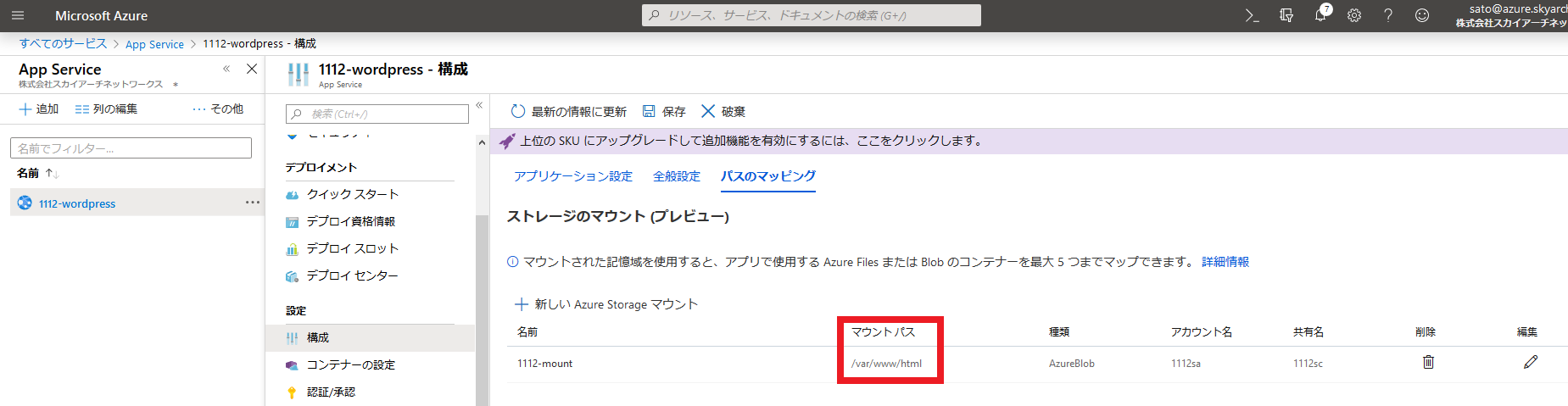The width and height of the screenshot is (1568, 406).
Task: Open directory and subscription filter icon
Action: (x=1286, y=15)
